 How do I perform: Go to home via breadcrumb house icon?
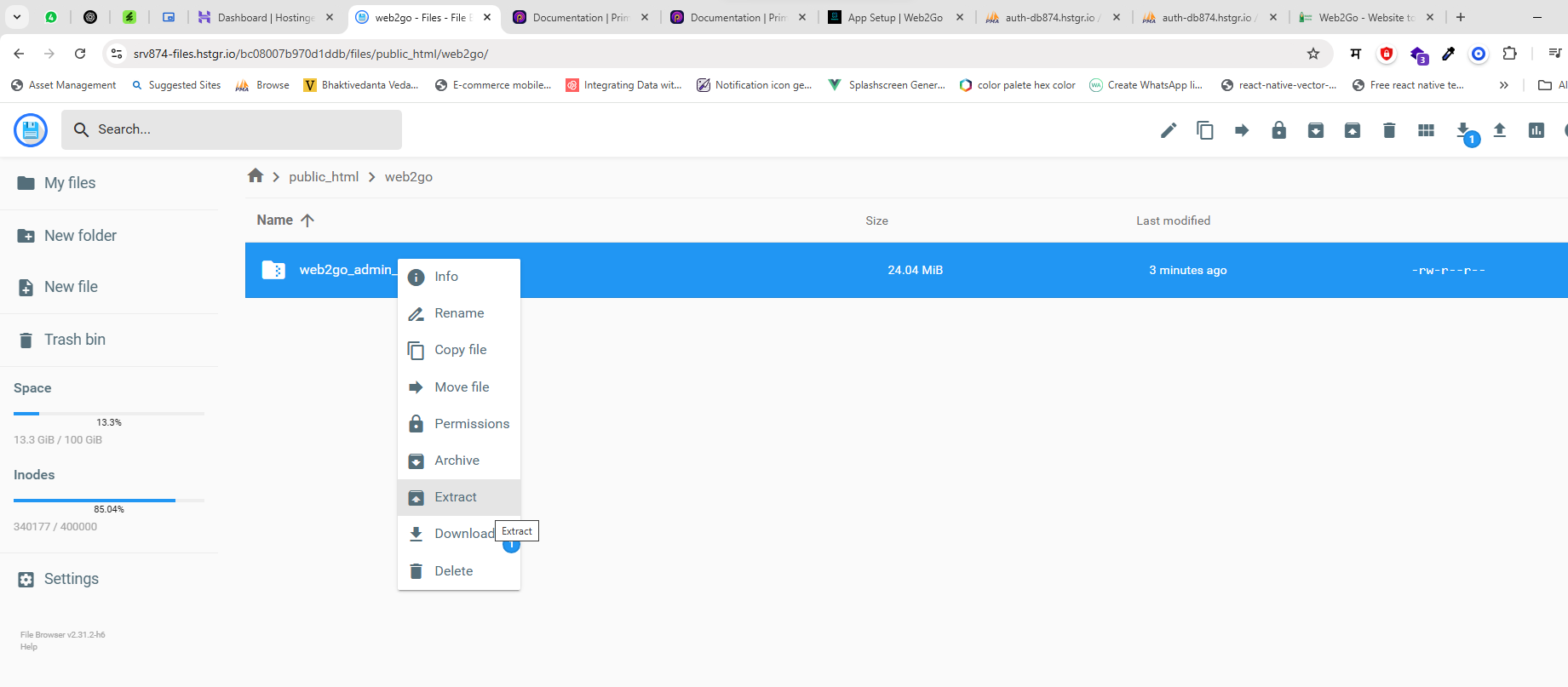[x=256, y=176]
